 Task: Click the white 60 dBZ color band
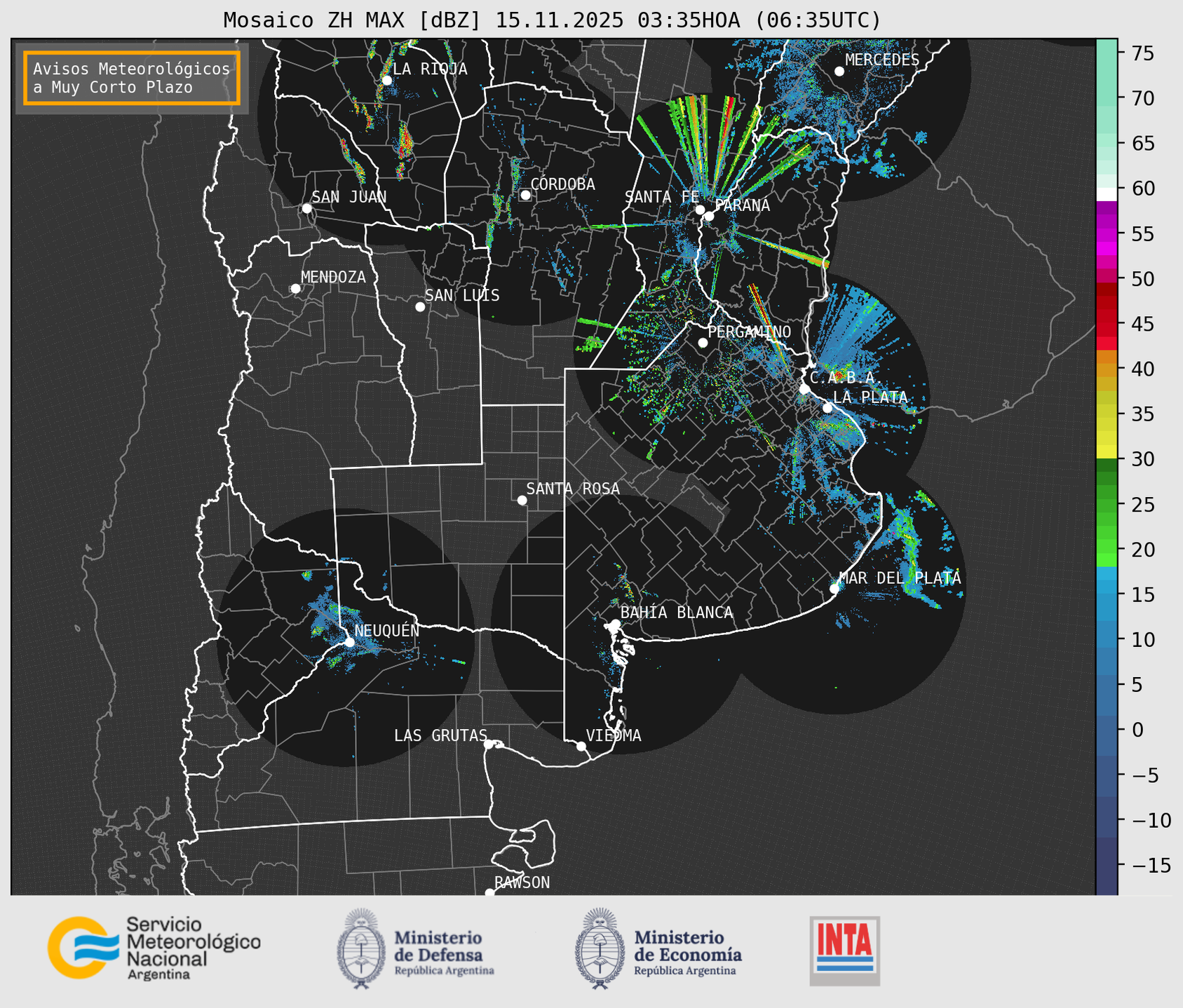click(1107, 194)
